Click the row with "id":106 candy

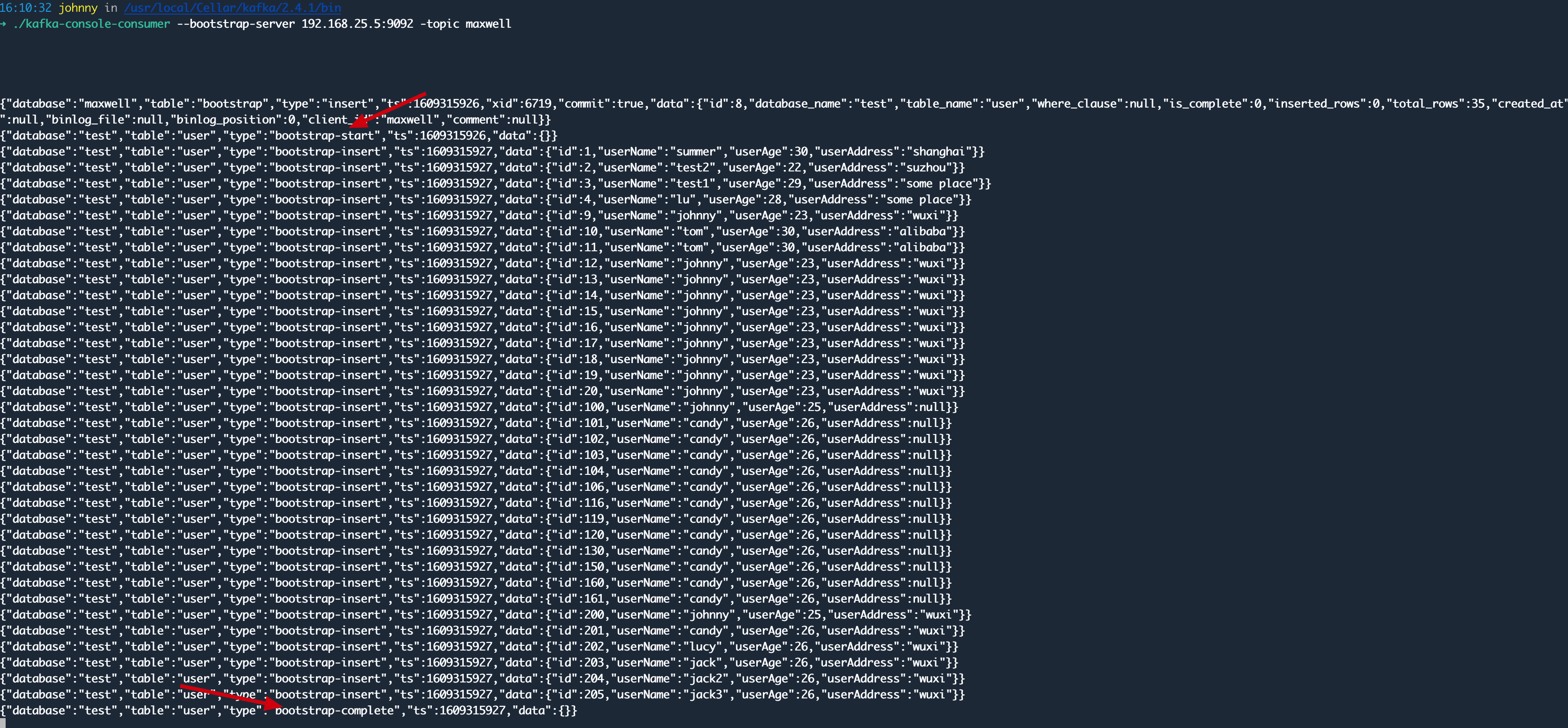(476, 487)
